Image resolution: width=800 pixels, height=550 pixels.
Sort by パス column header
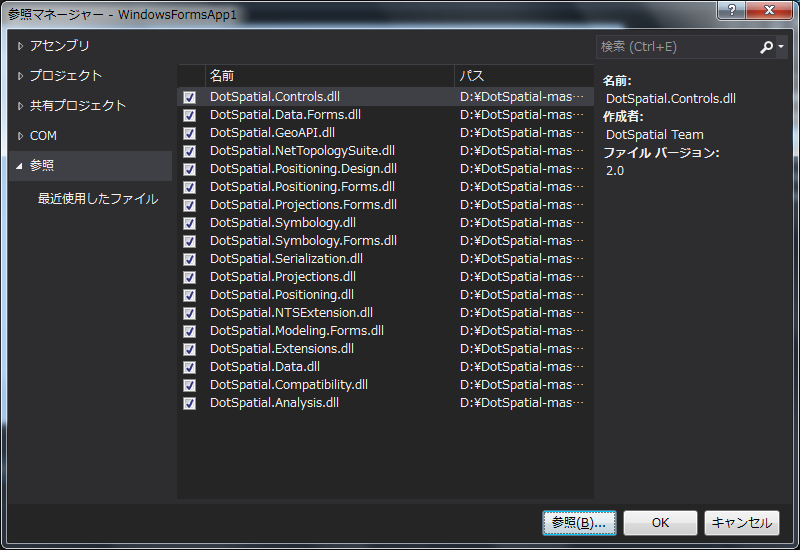click(x=523, y=76)
